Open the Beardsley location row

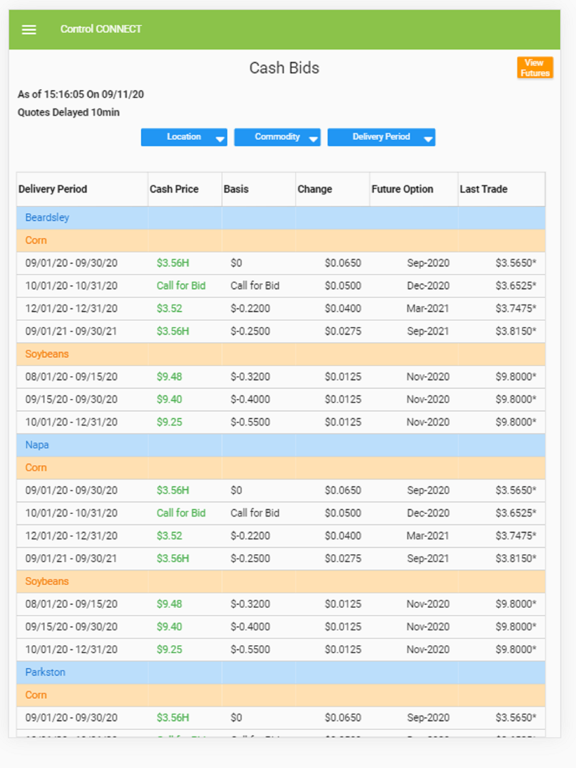tap(281, 217)
